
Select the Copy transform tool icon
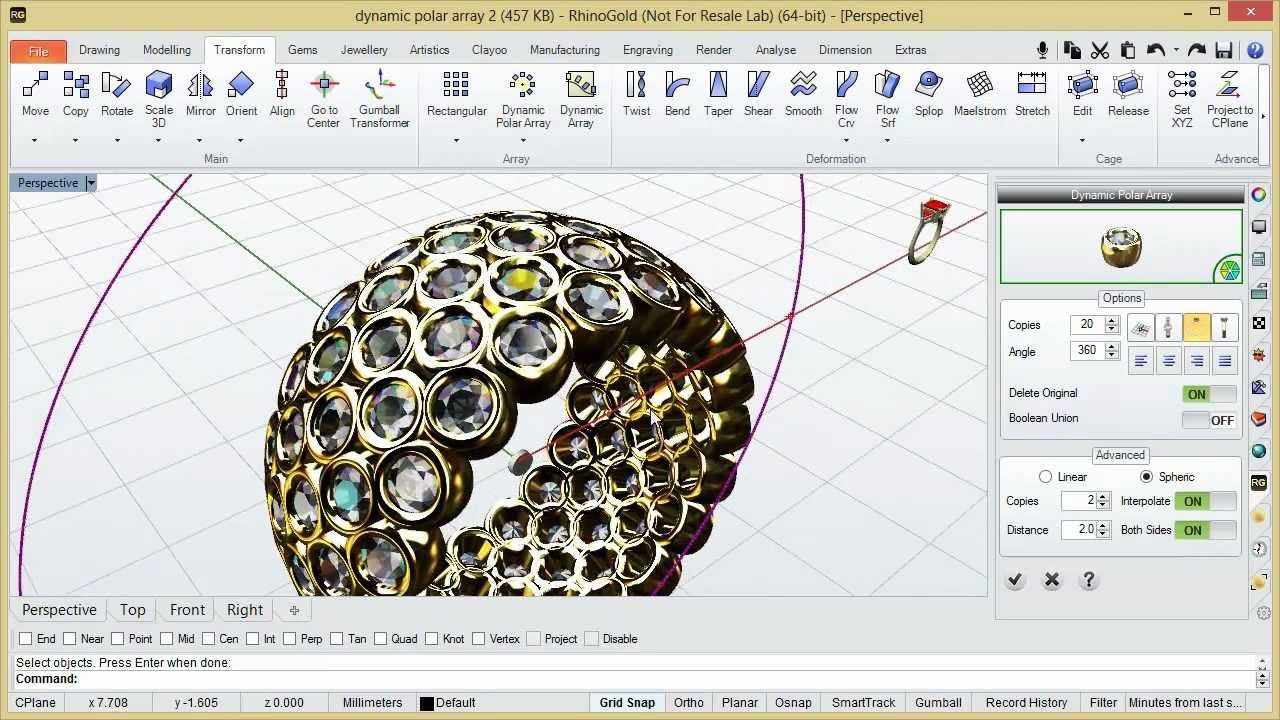76,86
